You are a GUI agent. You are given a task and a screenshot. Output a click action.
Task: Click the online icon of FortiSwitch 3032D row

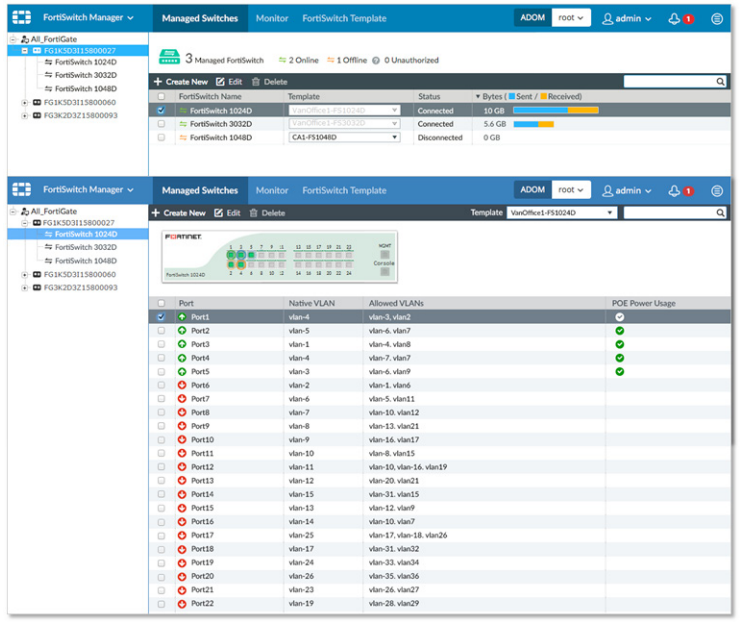(183, 124)
